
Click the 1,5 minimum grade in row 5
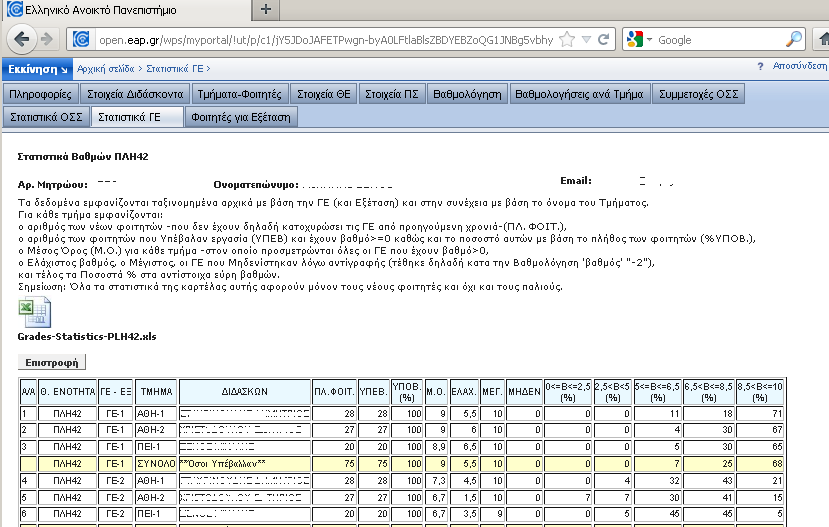tap(464, 497)
